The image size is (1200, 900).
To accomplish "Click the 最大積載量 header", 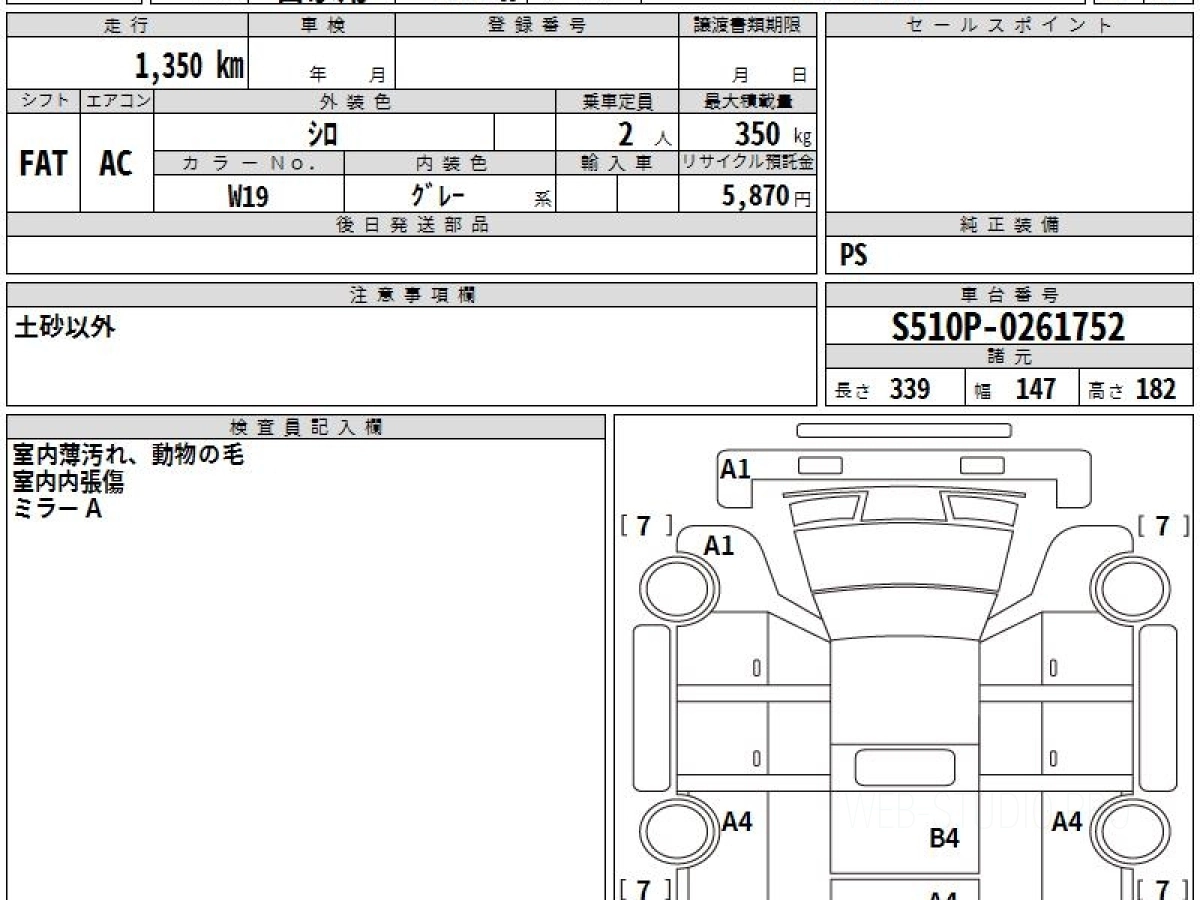I will (x=748, y=101).
